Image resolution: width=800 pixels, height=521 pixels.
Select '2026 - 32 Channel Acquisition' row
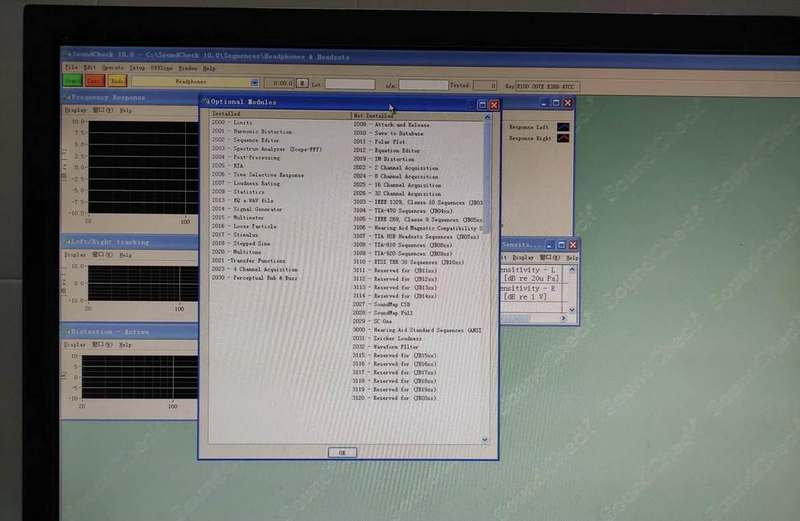click(x=397, y=193)
